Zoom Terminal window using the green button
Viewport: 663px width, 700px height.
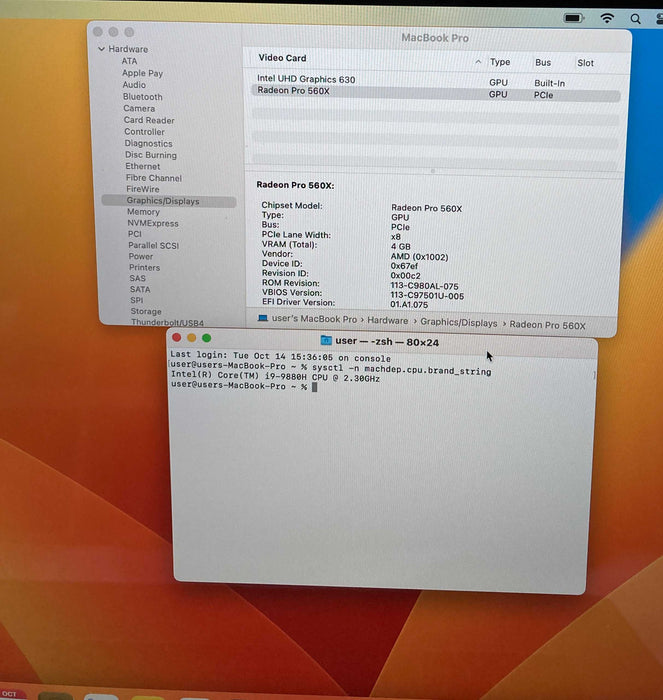click(x=207, y=338)
